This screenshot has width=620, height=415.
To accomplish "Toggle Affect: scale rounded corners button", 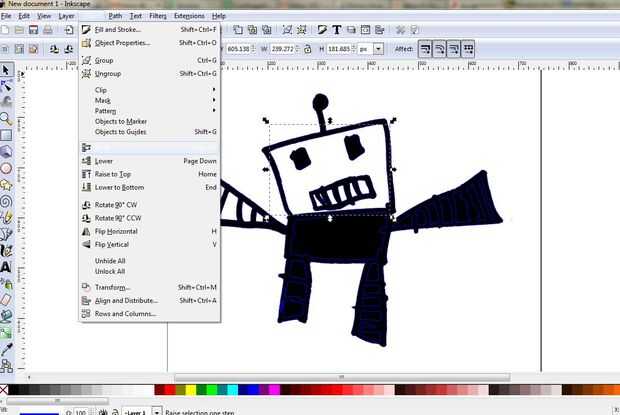I will (x=439, y=49).
